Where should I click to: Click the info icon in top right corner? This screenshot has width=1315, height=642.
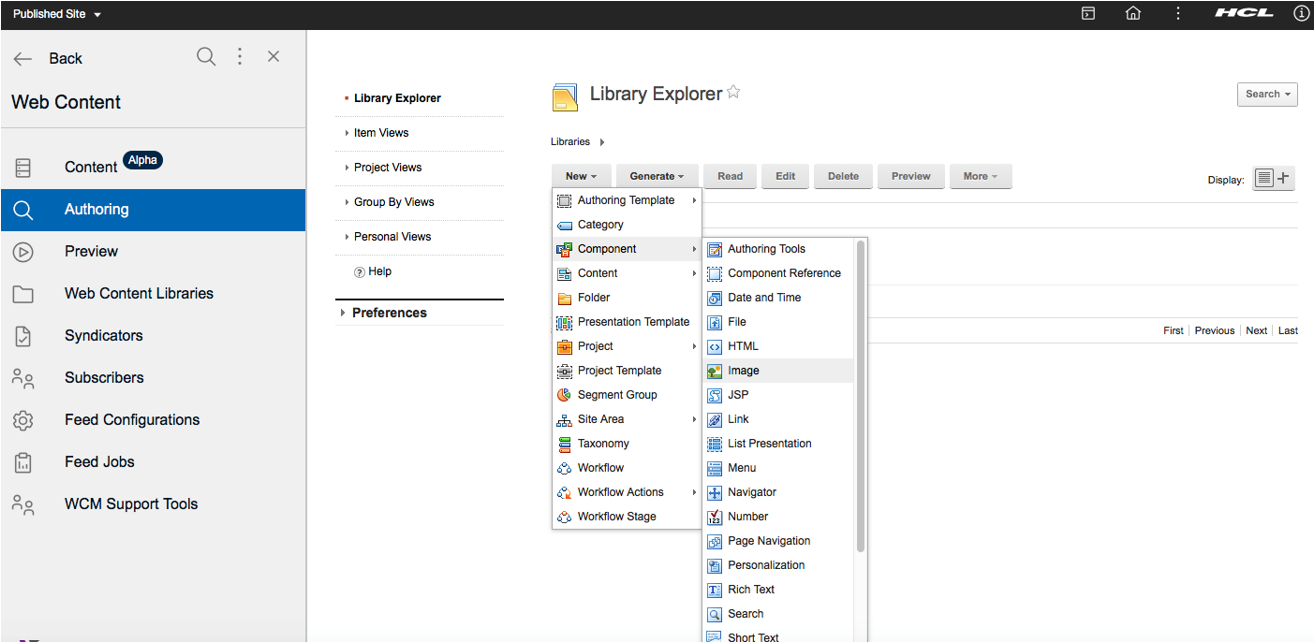click(x=1301, y=14)
